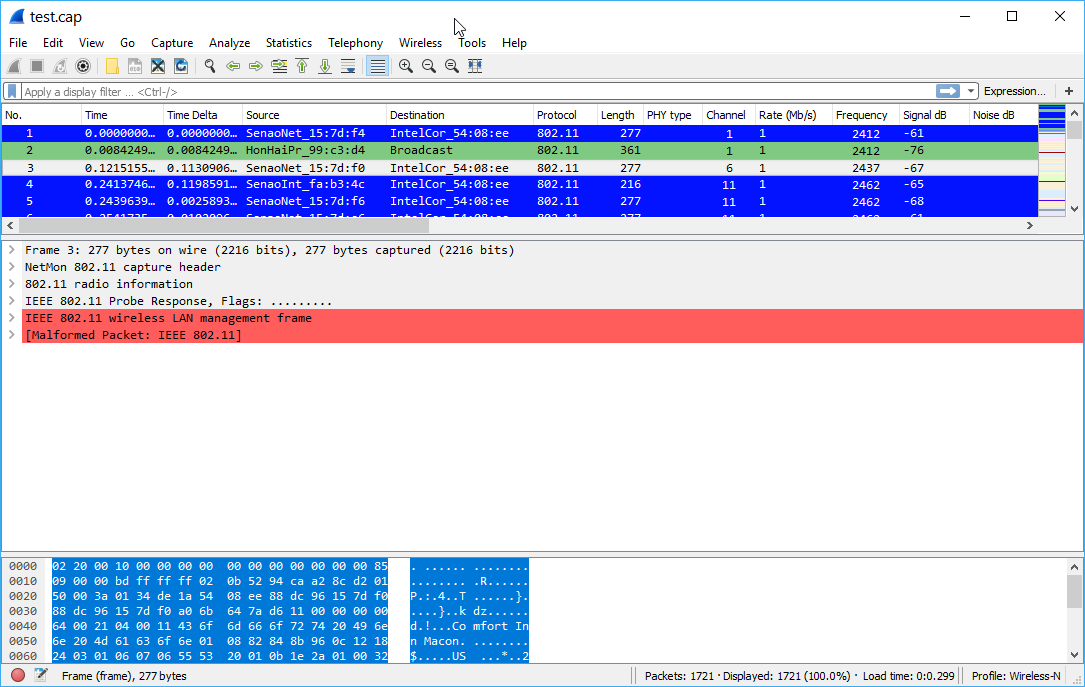Click the Restart capture toolbar icon
The height and width of the screenshot is (687, 1085).
(60, 65)
